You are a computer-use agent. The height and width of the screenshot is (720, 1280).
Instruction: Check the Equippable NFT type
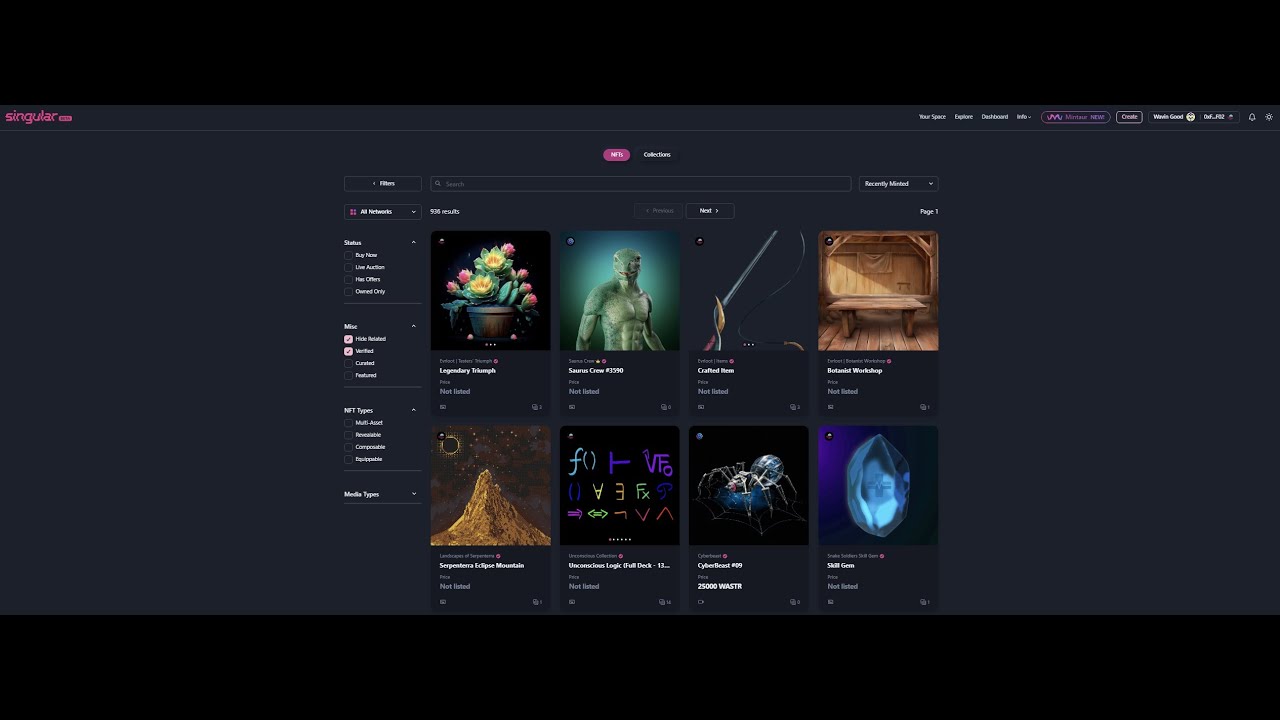pyautogui.click(x=348, y=459)
